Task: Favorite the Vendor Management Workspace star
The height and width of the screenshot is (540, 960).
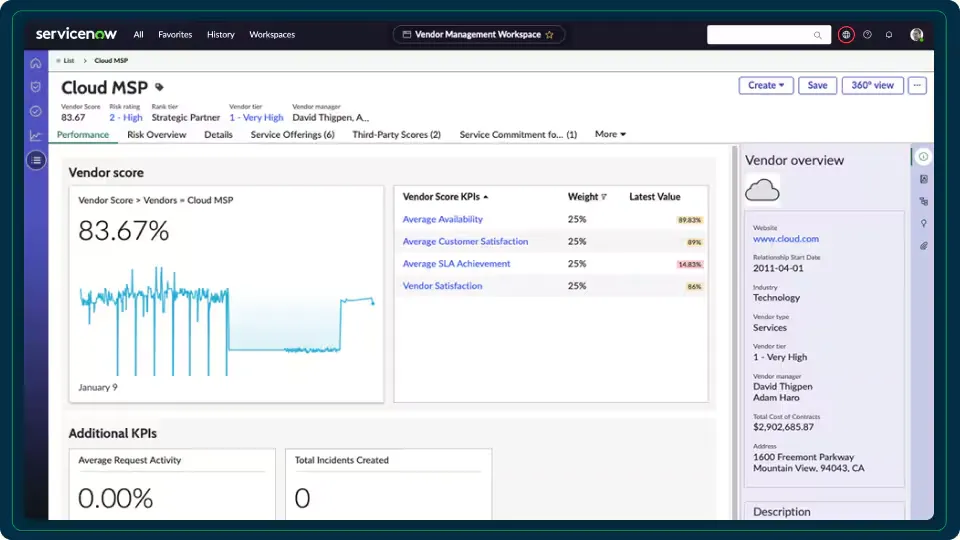Action: pyautogui.click(x=549, y=35)
